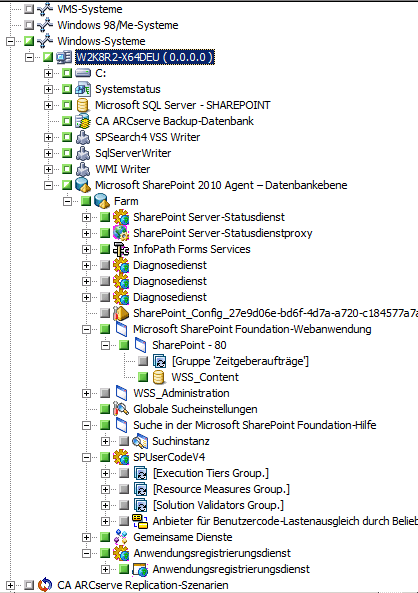Collapse the Windows-Systeme node
The height and width of the screenshot is (593, 418).
pos(10,41)
